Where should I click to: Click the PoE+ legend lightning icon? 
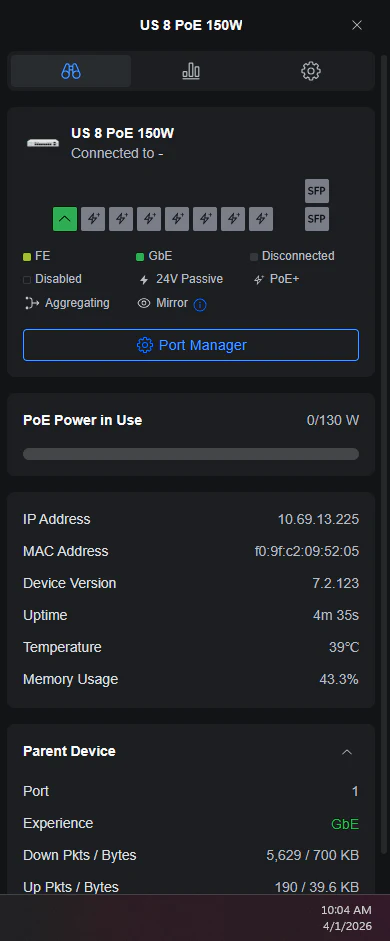[259, 280]
